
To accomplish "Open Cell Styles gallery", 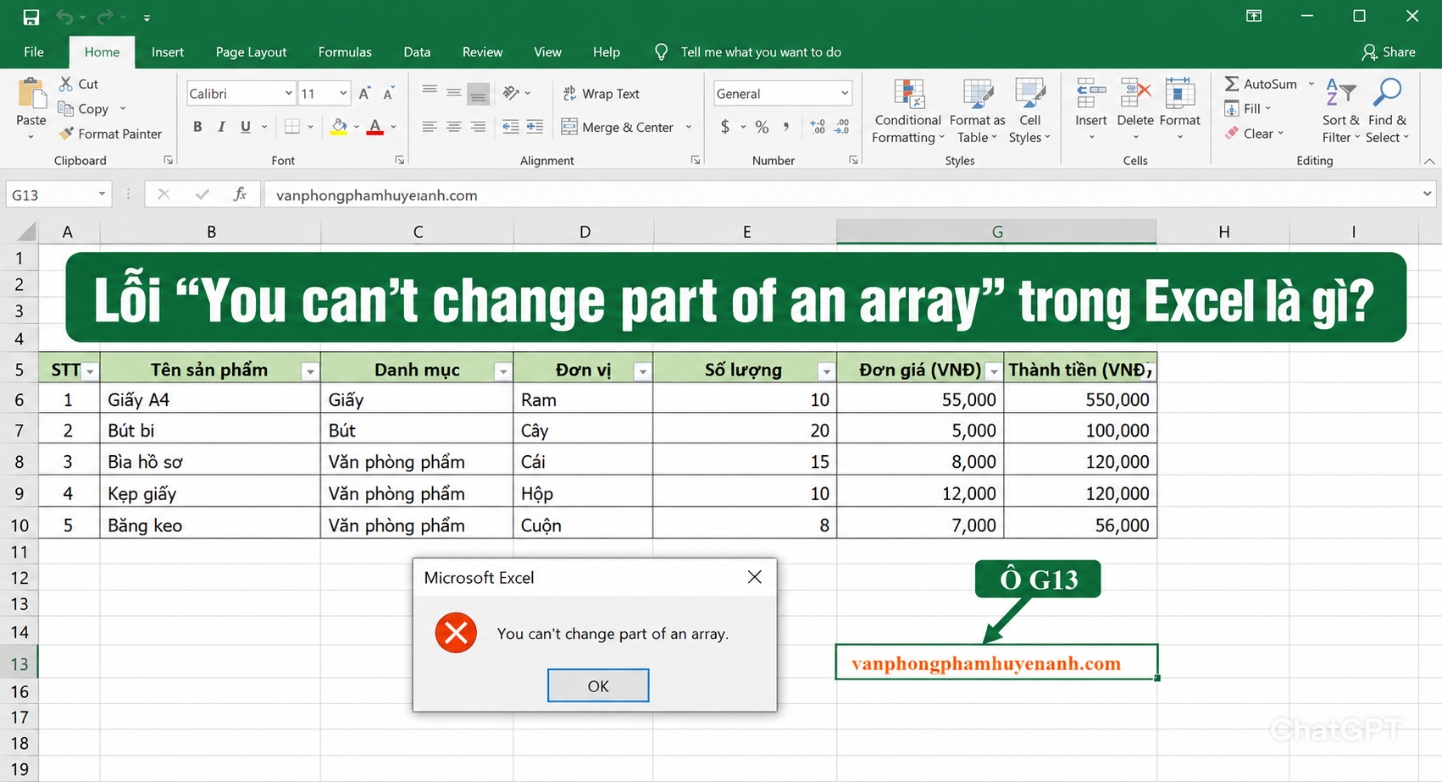I will [1029, 111].
